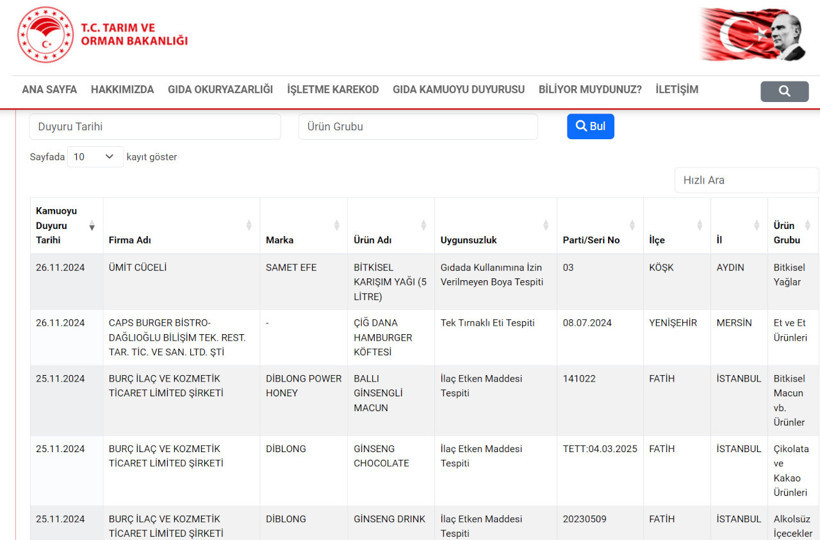Click the Atatürk flag banner image

pos(753,35)
